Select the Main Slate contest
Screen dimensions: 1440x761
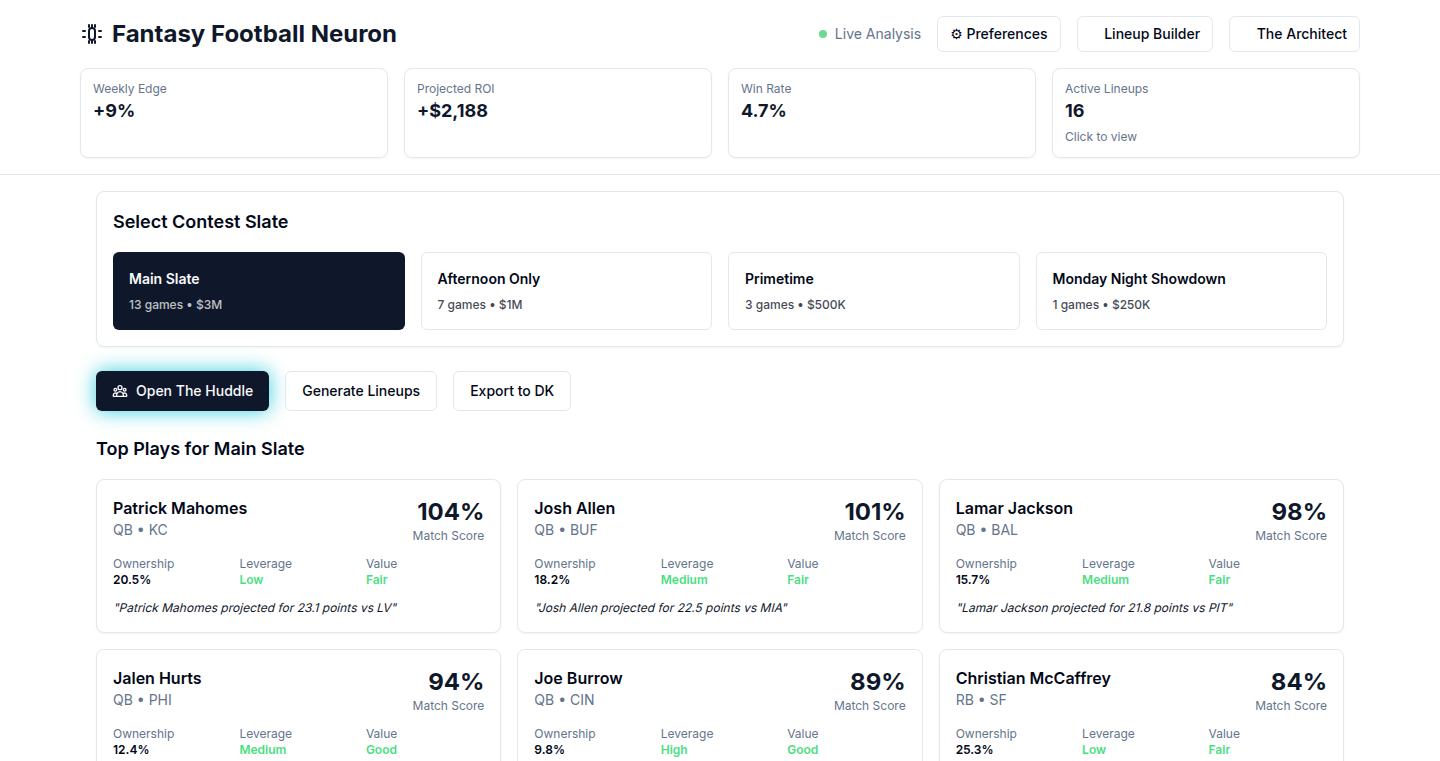click(259, 291)
